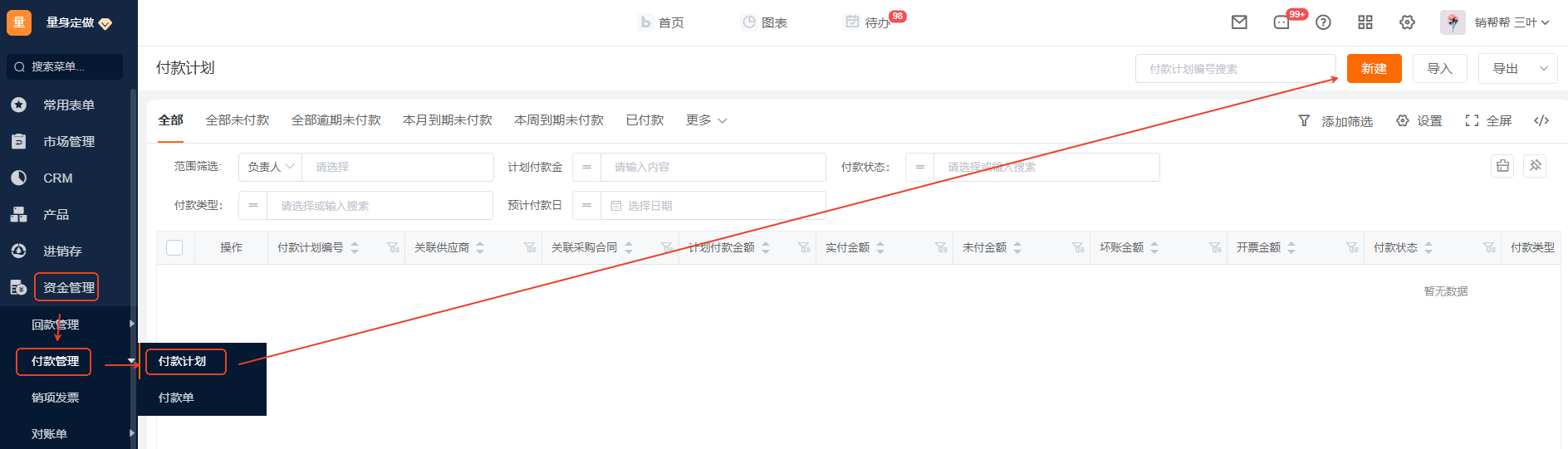Open user menu 销帮帮 三叶
Image resolution: width=1568 pixels, height=449 pixels.
click(1512, 22)
